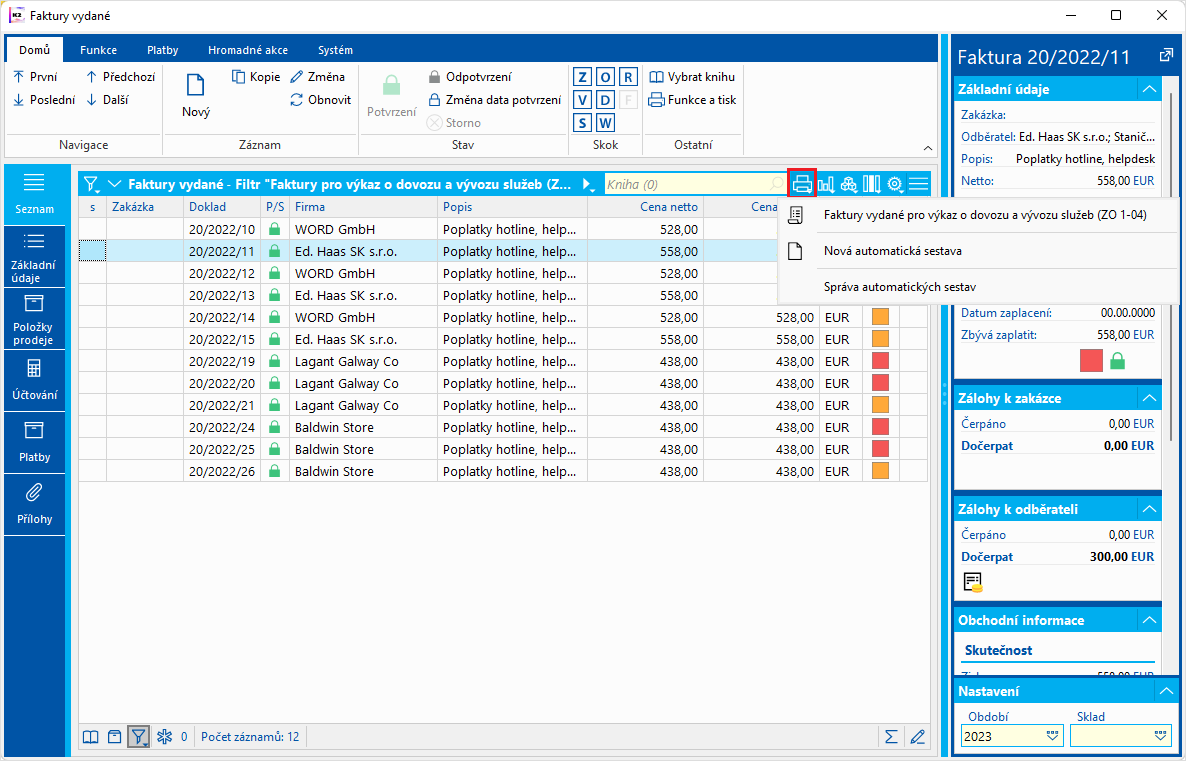The width and height of the screenshot is (1186, 761).
Task: Toggle selection cell for invoice 20/2022/11 row
Action: (92, 251)
